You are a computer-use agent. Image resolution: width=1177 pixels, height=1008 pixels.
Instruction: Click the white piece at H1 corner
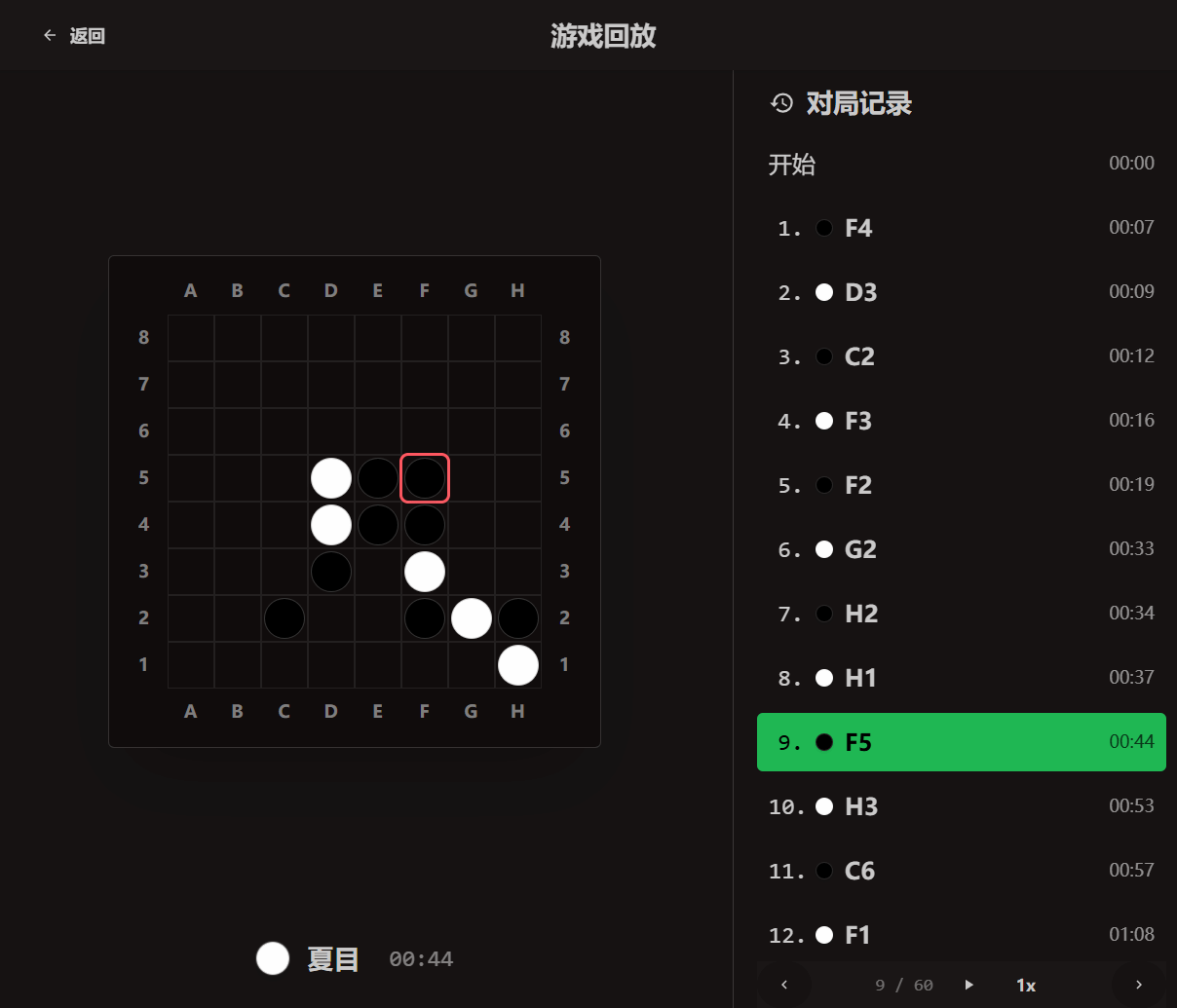[x=518, y=665]
